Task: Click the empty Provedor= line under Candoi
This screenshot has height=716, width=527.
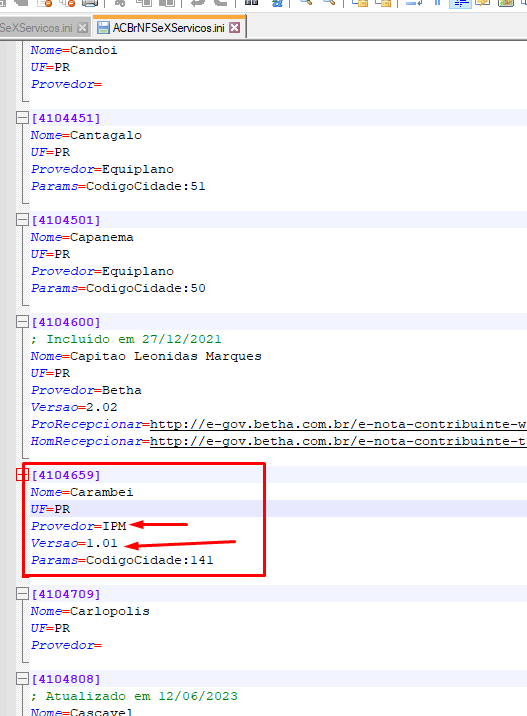Action: point(66,84)
